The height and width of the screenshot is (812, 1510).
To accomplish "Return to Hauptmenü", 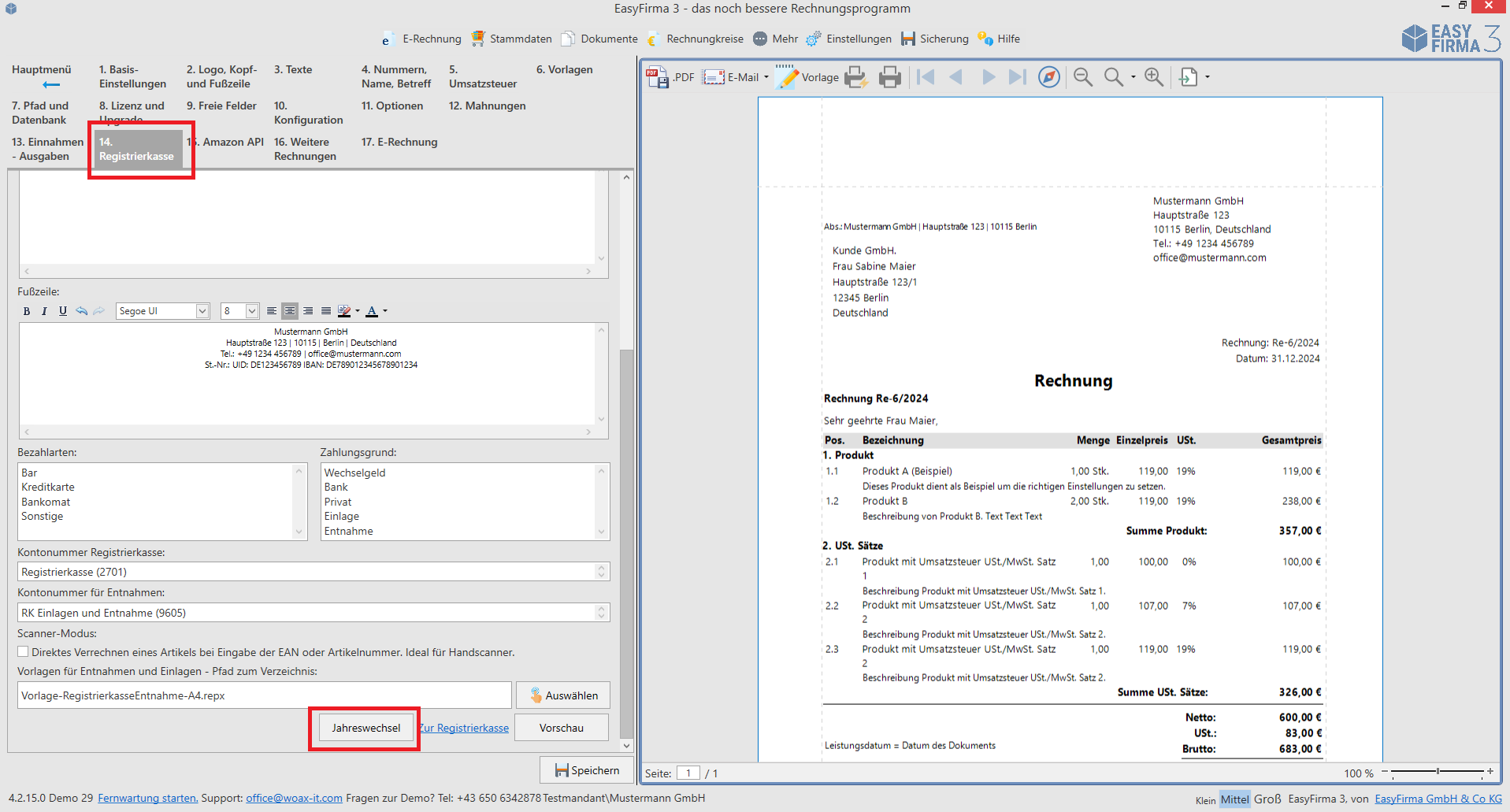I will tap(42, 76).
